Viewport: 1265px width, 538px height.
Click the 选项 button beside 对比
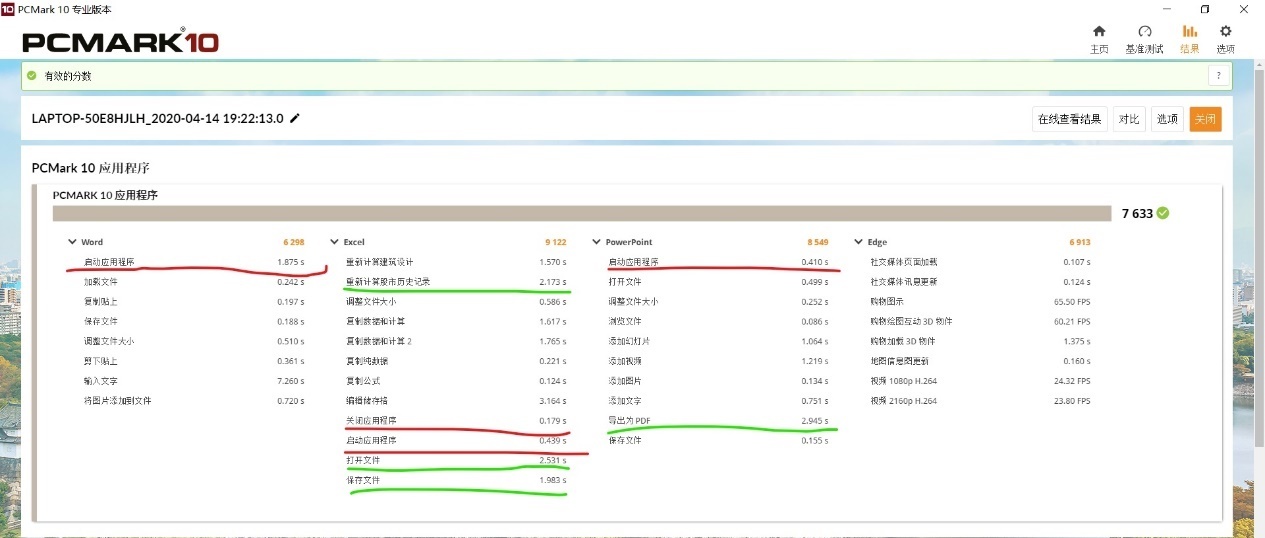click(1167, 119)
